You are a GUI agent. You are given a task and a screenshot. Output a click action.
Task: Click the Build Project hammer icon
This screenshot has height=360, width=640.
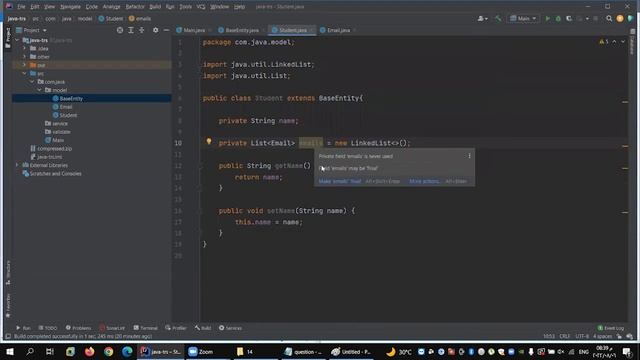pos(498,18)
